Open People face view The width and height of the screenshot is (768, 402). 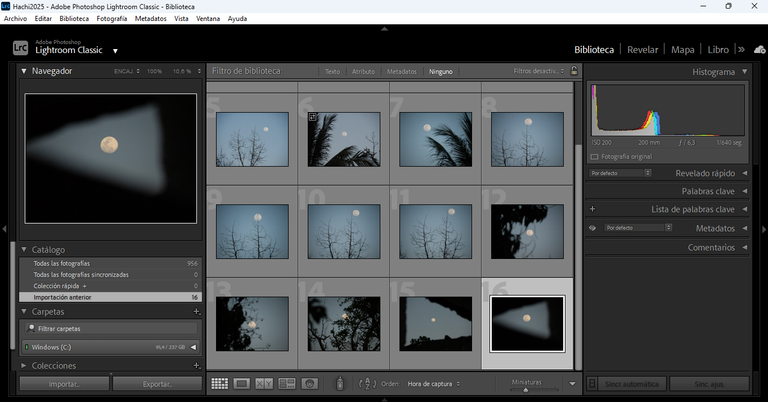click(x=310, y=384)
